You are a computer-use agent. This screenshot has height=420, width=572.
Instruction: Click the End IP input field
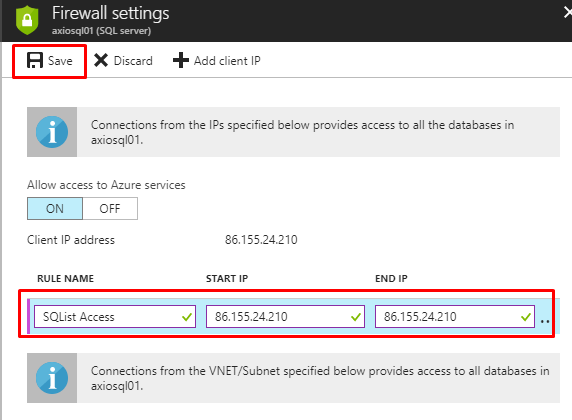coord(455,316)
